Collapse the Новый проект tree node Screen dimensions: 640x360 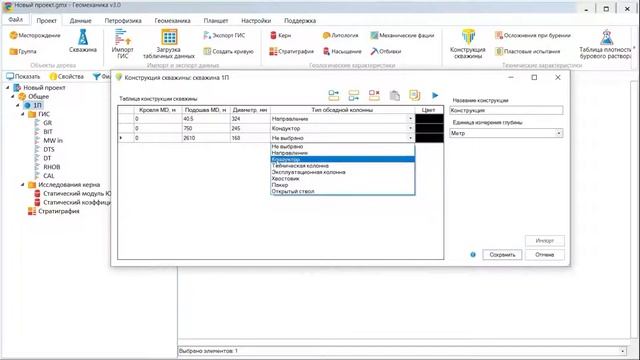tap(7, 88)
